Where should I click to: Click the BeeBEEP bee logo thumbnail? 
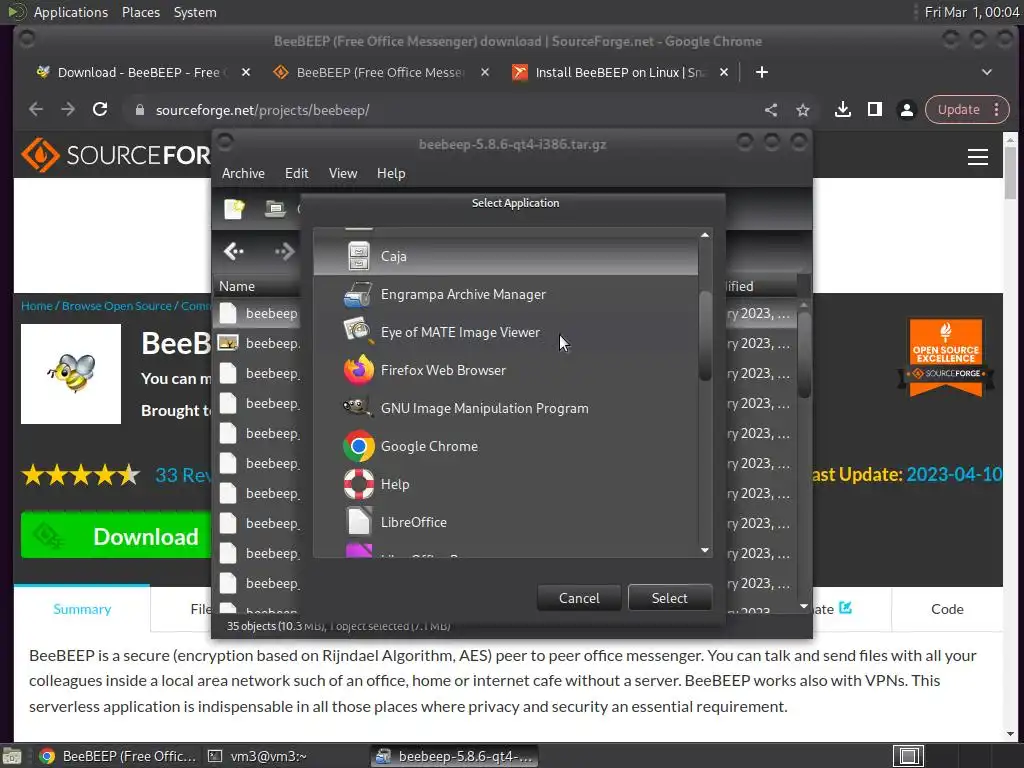pyautogui.click(x=71, y=374)
